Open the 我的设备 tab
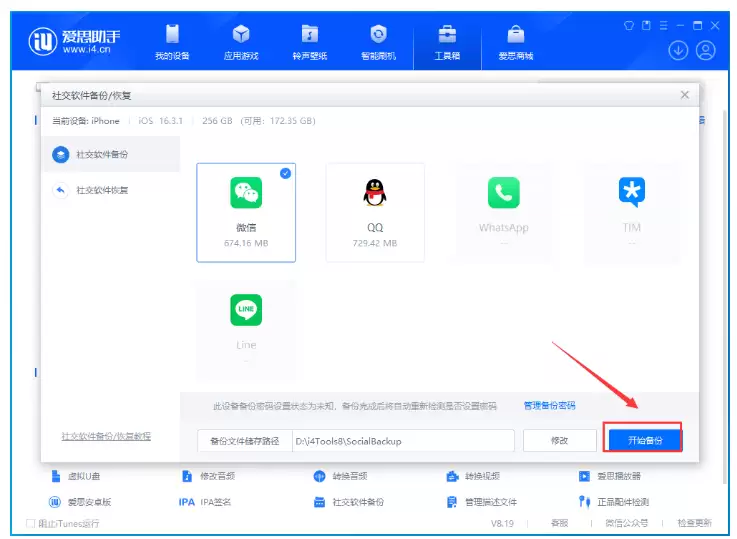Viewport: 737px width, 539px height. coord(172,43)
